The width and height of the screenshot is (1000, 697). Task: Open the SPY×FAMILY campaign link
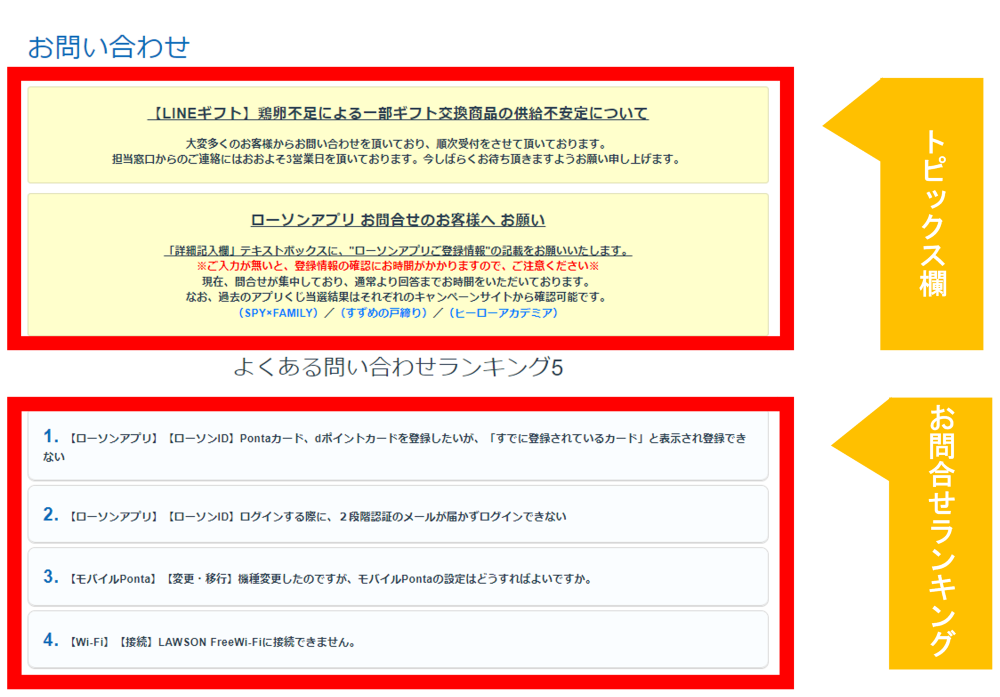click(277, 313)
